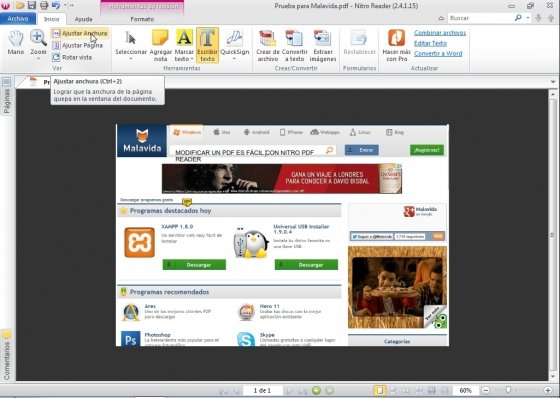The height and width of the screenshot is (398, 560).
Task: Open the undo history dropdown arrow
Action: click(x=65, y=5)
